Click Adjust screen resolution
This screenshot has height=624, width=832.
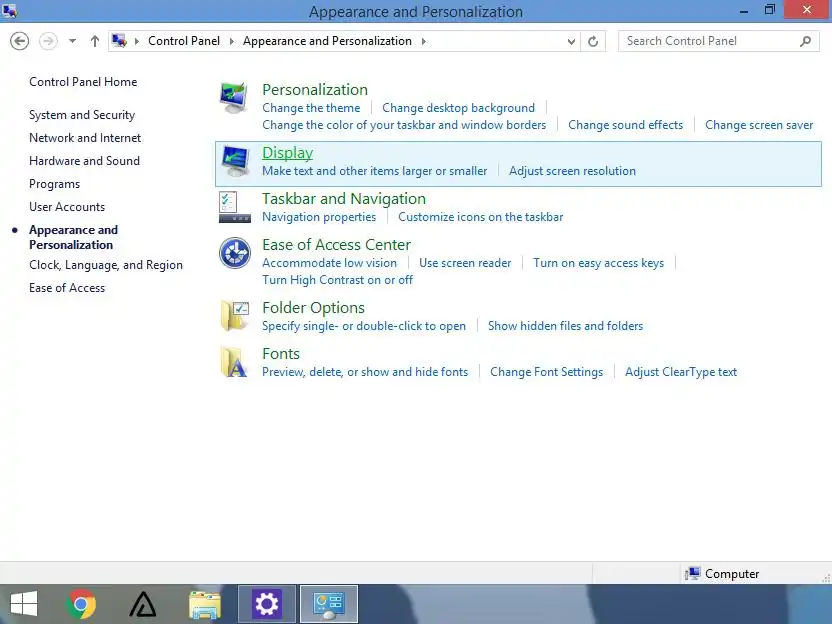(572, 171)
